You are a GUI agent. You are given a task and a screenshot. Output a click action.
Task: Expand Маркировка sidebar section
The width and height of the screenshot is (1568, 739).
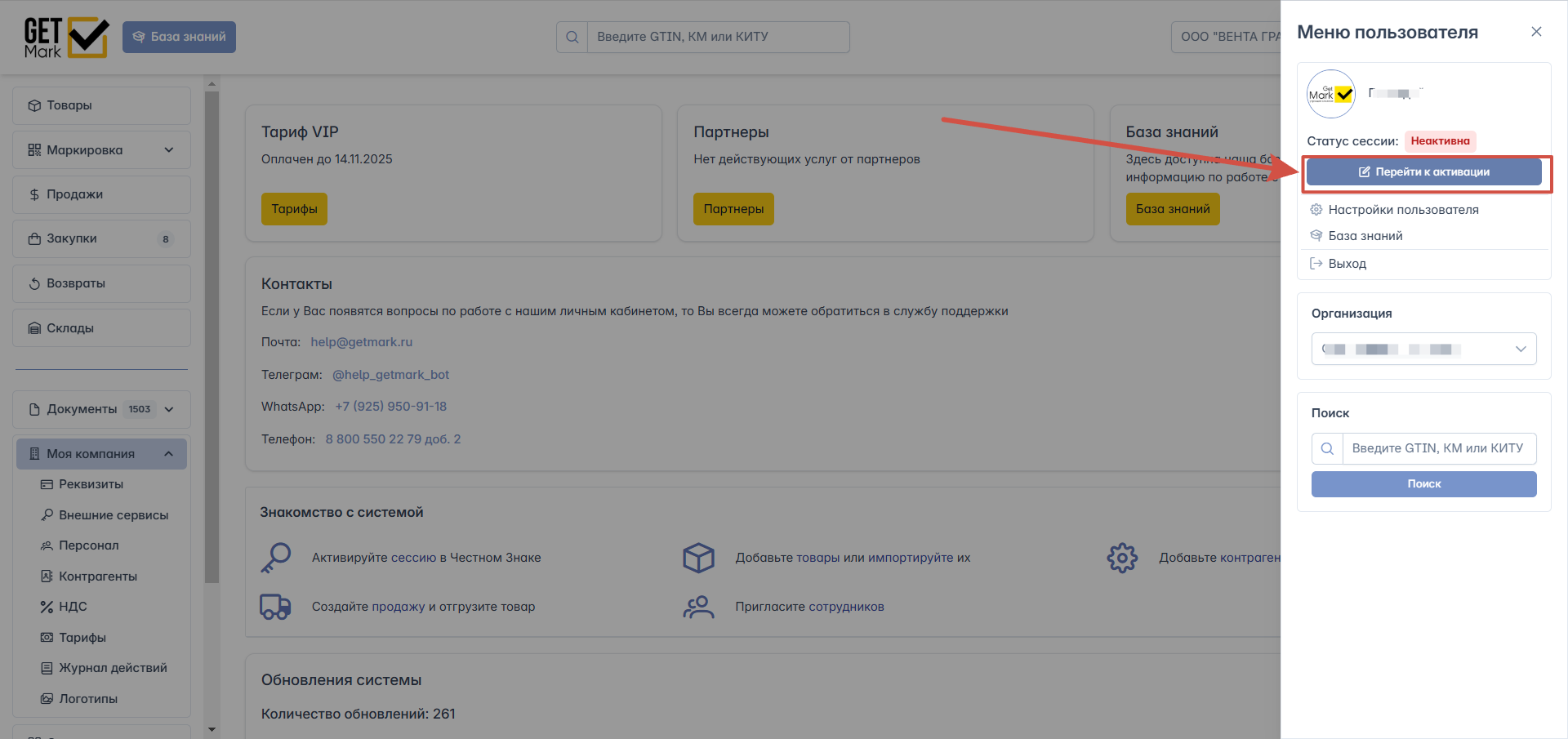[101, 150]
